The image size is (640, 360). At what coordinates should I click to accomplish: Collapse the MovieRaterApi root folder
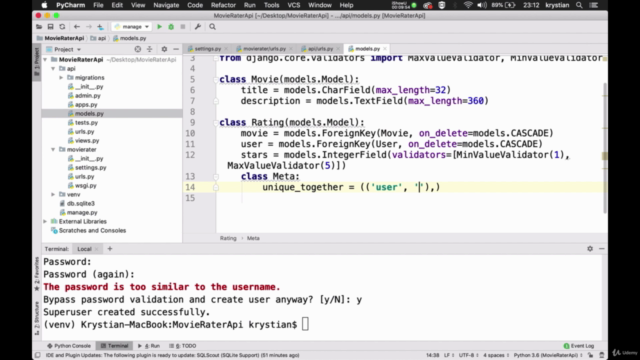(x=45, y=60)
